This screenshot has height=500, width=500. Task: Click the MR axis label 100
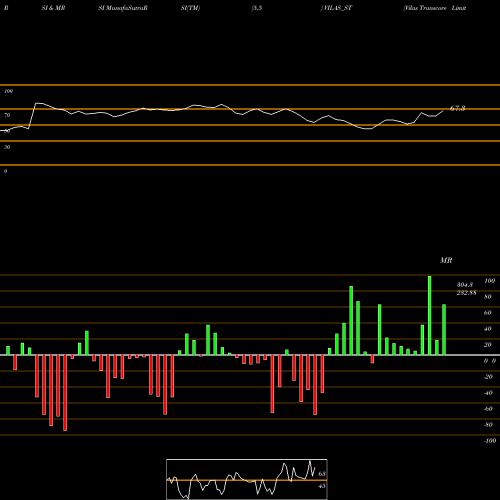tap(490, 281)
